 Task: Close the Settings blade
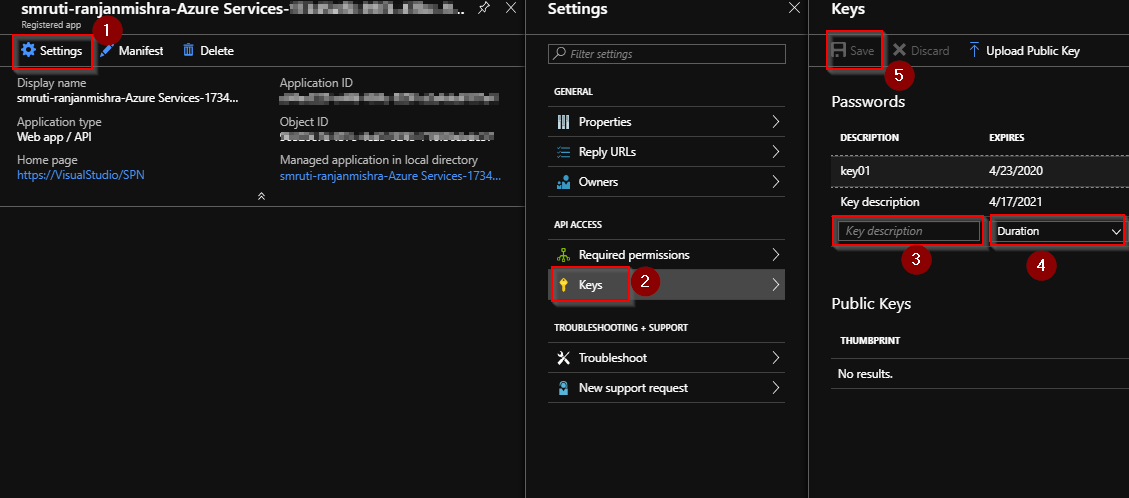point(794,8)
